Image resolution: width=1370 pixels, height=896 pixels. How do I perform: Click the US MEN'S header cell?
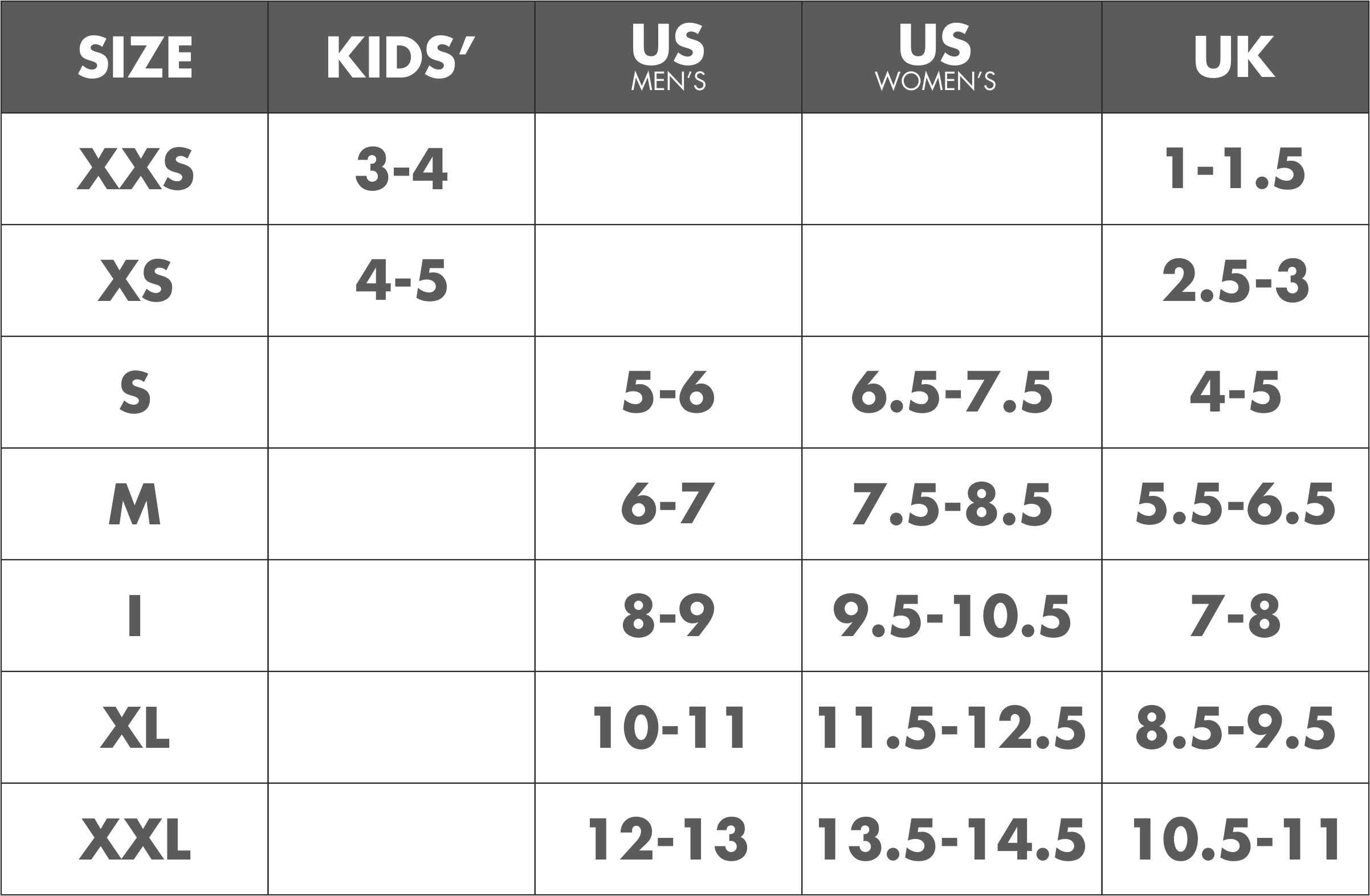pyautogui.click(x=668, y=57)
